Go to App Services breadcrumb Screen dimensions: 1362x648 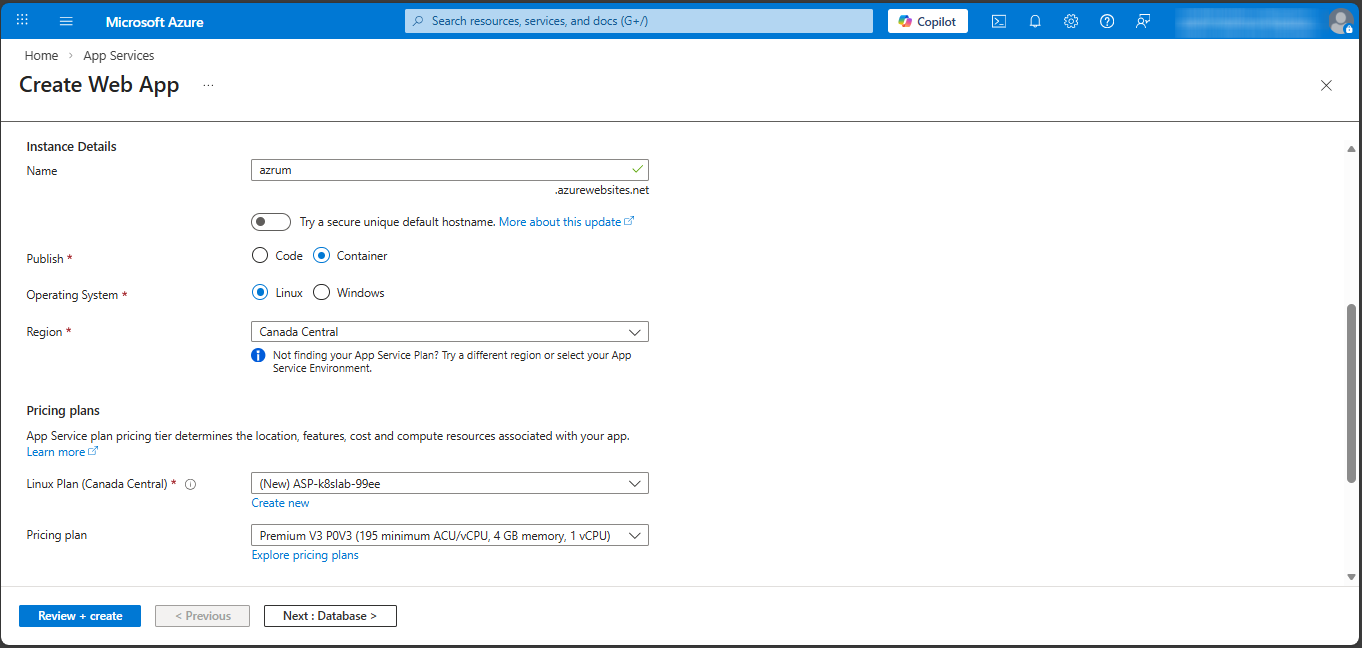click(119, 56)
